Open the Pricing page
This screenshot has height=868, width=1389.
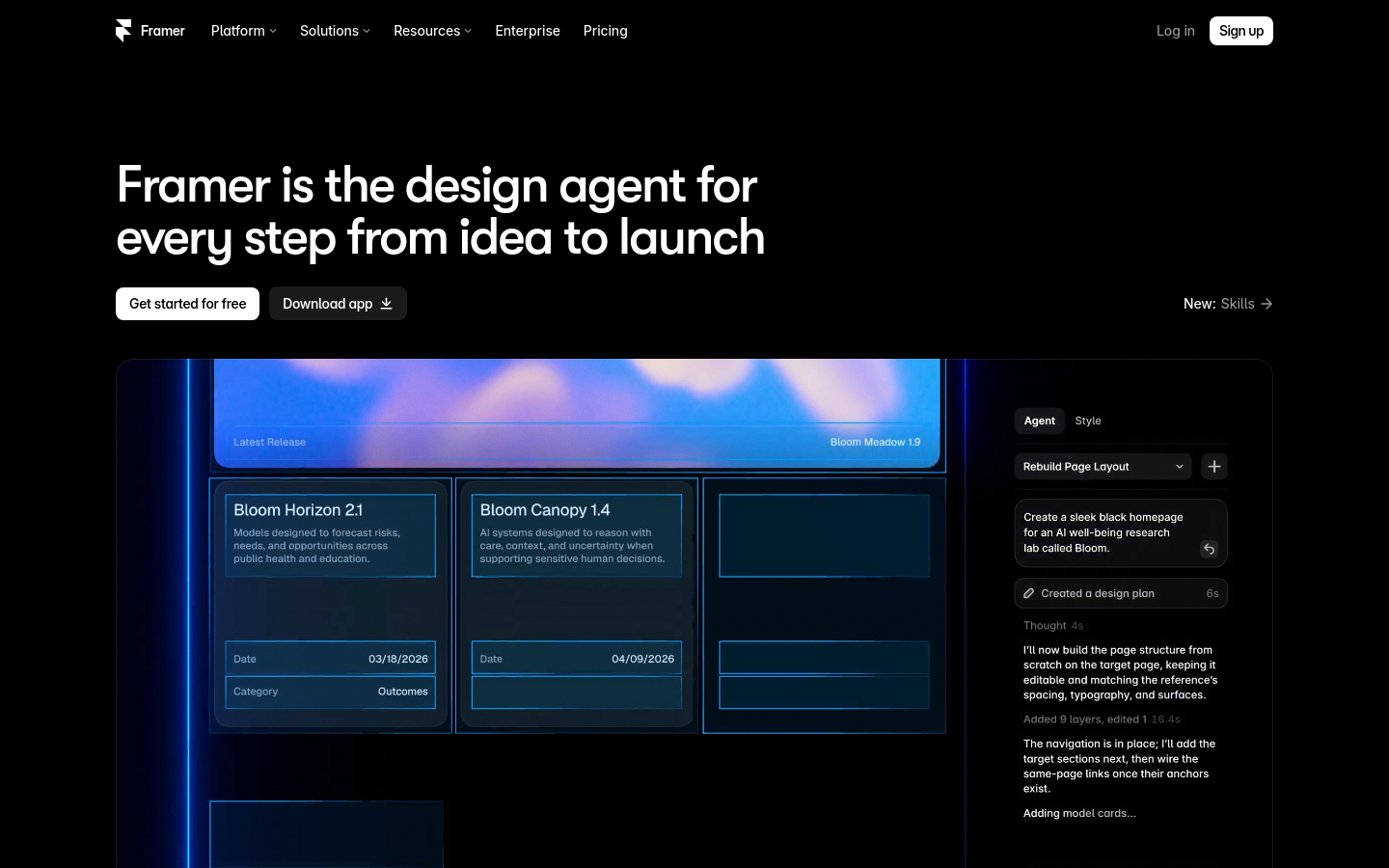(x=606, y=31)
